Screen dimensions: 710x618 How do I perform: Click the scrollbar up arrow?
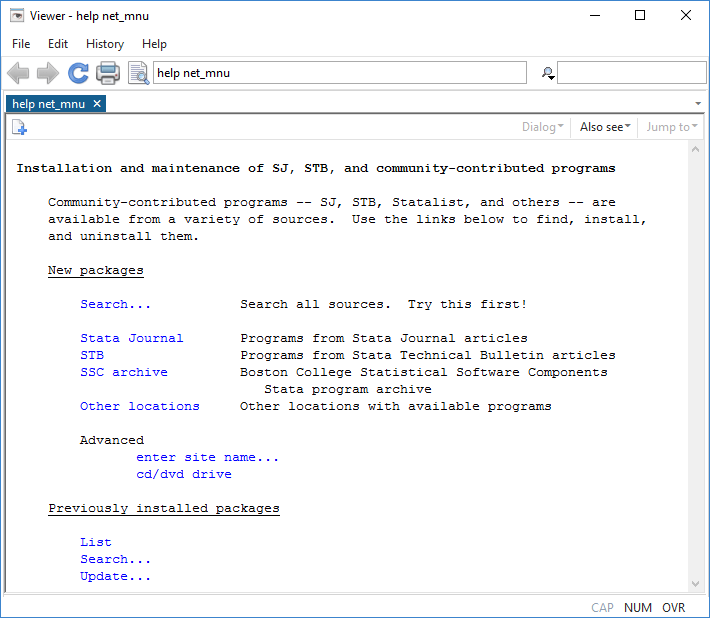(x=696, y=149)
